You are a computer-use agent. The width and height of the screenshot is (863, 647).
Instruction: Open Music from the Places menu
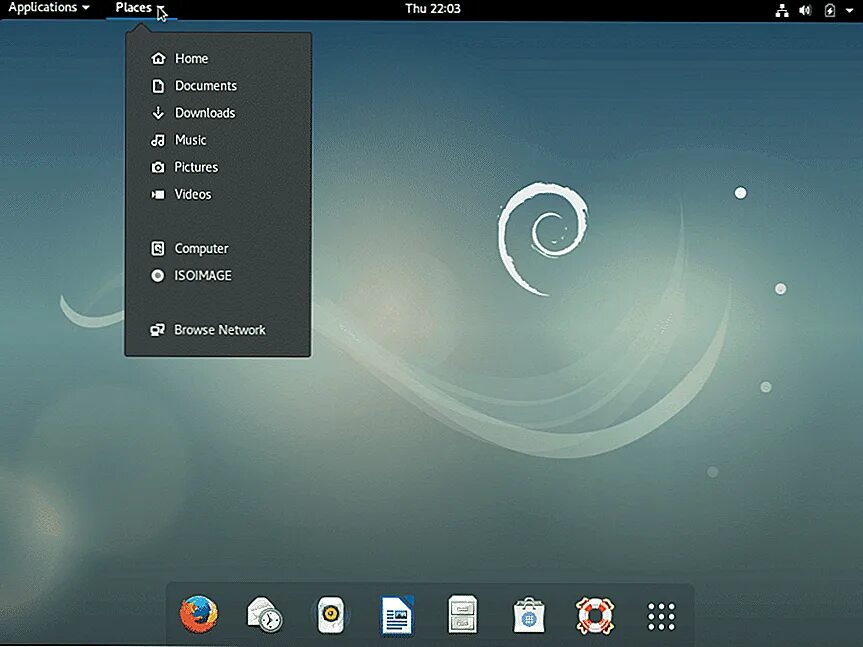(218, 140)
